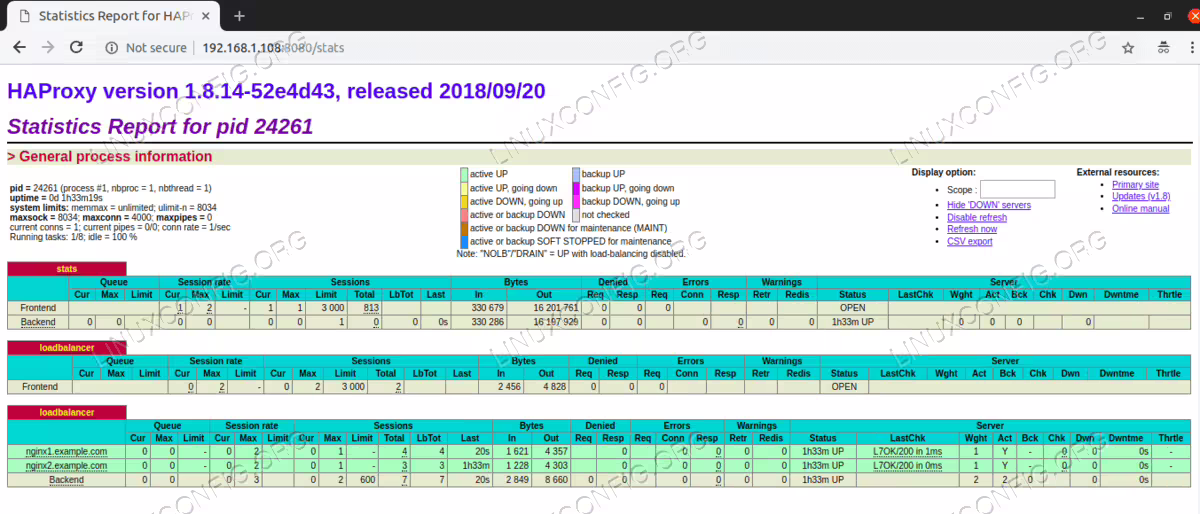Open the CSV export link

pos(970,241)
